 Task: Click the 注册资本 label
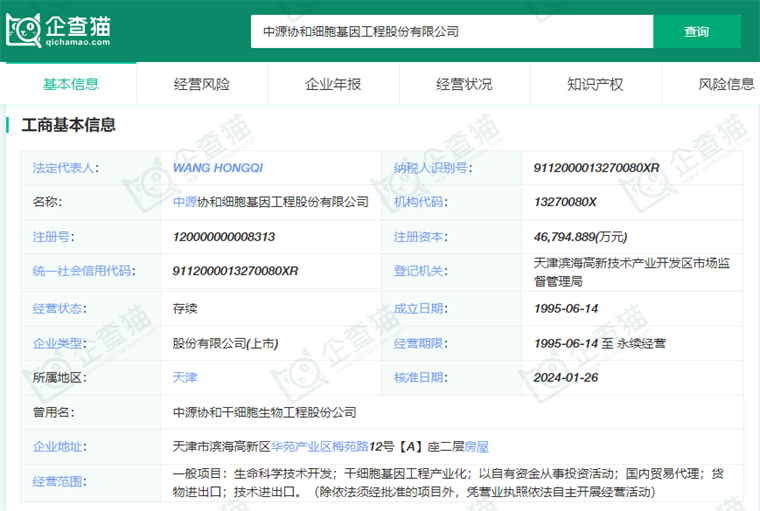420,237
